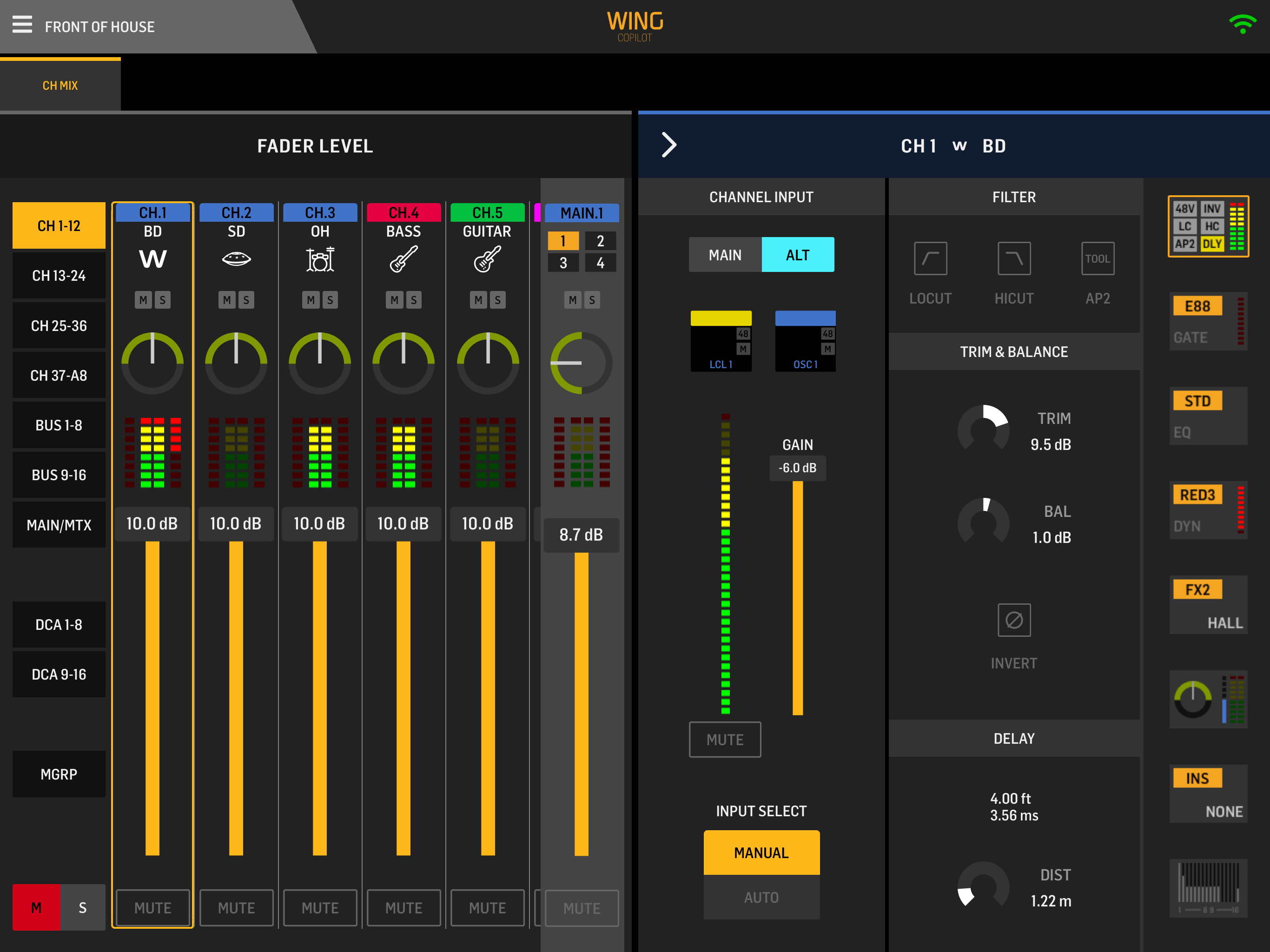
Task: Switch channel input to MAIN
Action: coord(725,255)
